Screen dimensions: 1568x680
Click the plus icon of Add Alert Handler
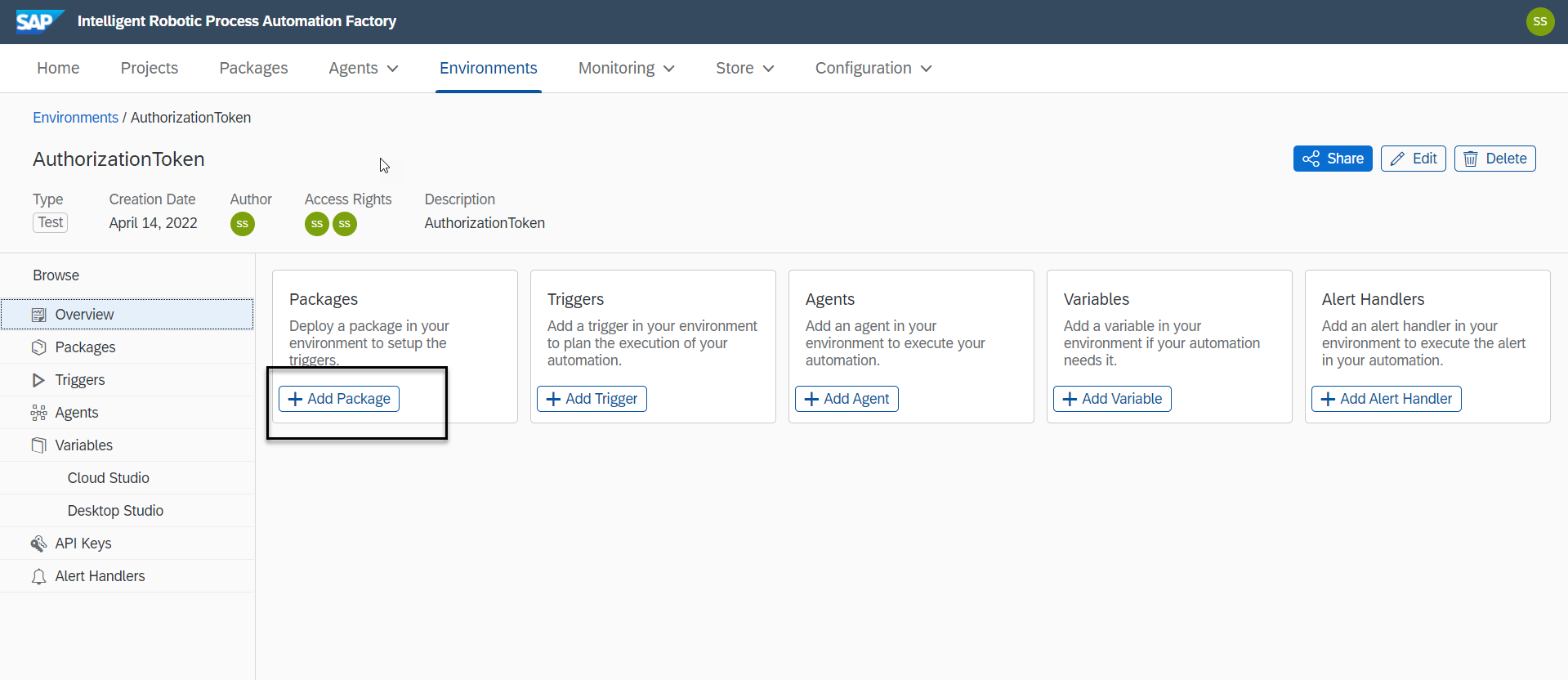pyautogui.click(x=1329, y=399)
